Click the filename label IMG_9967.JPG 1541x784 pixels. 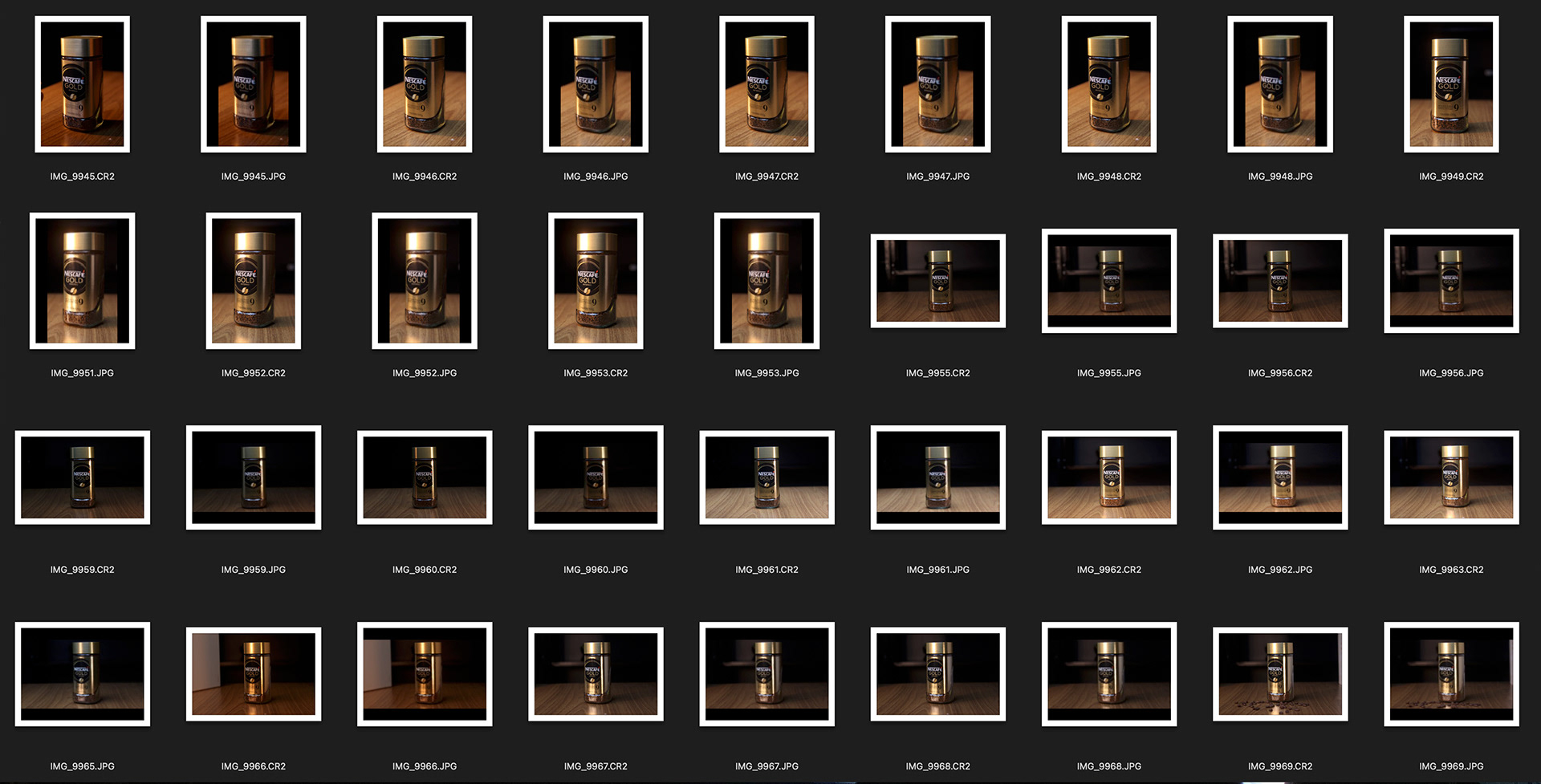click(x=766, y=766)
